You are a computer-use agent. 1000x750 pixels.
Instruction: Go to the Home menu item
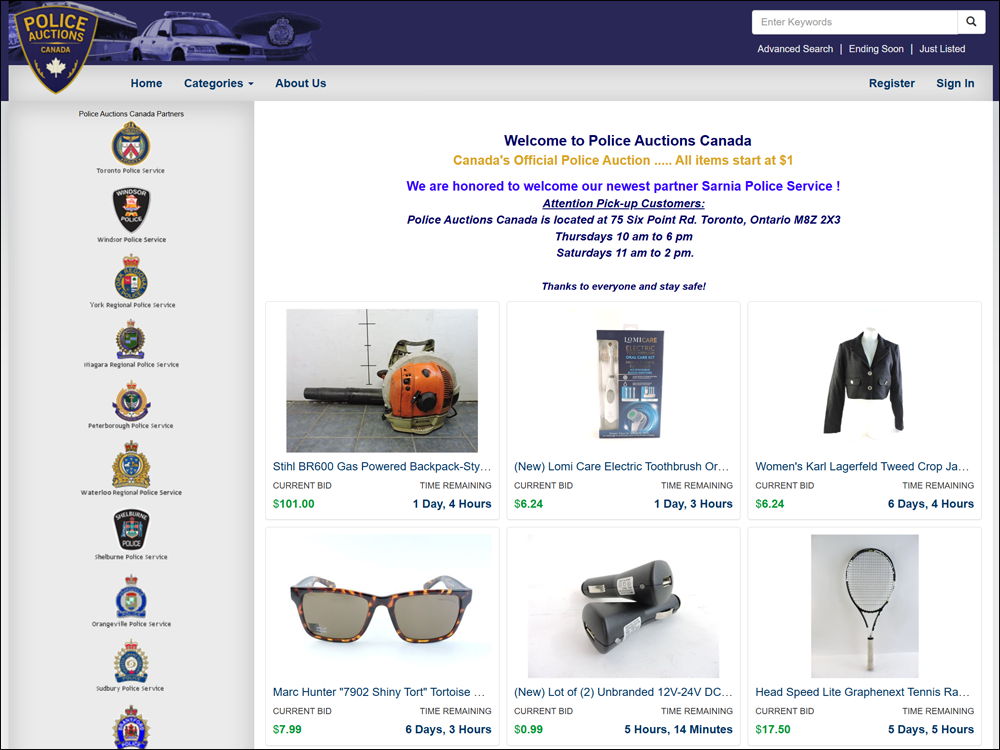[146, 83]
